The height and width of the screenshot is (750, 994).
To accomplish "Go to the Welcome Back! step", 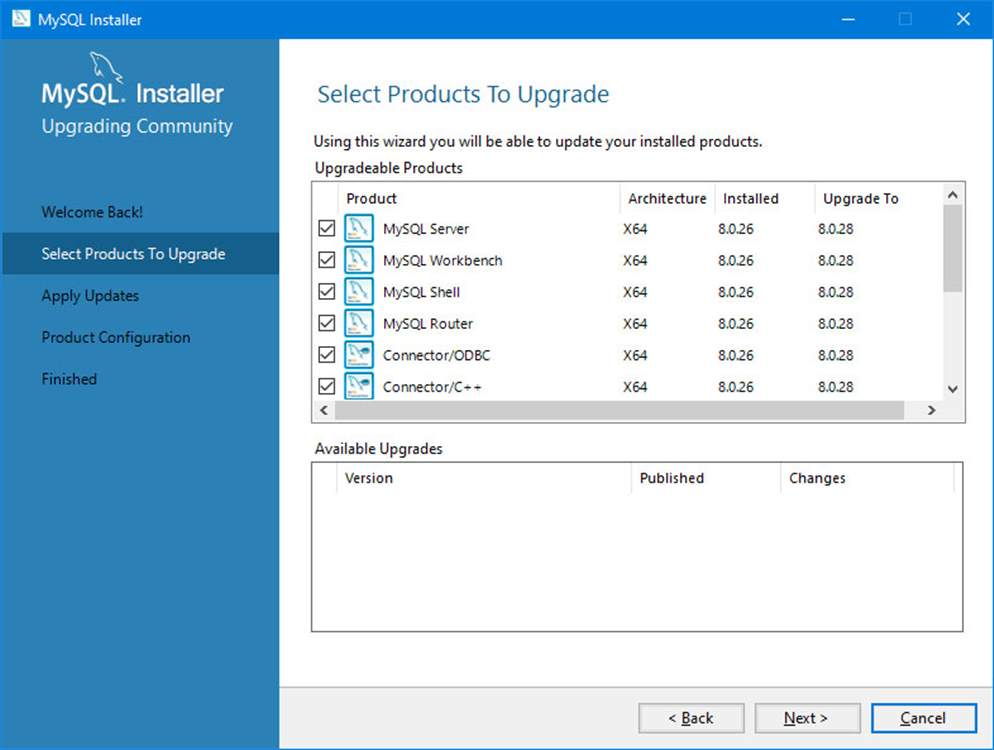I will pyautogui.click(x=92, y=212).
